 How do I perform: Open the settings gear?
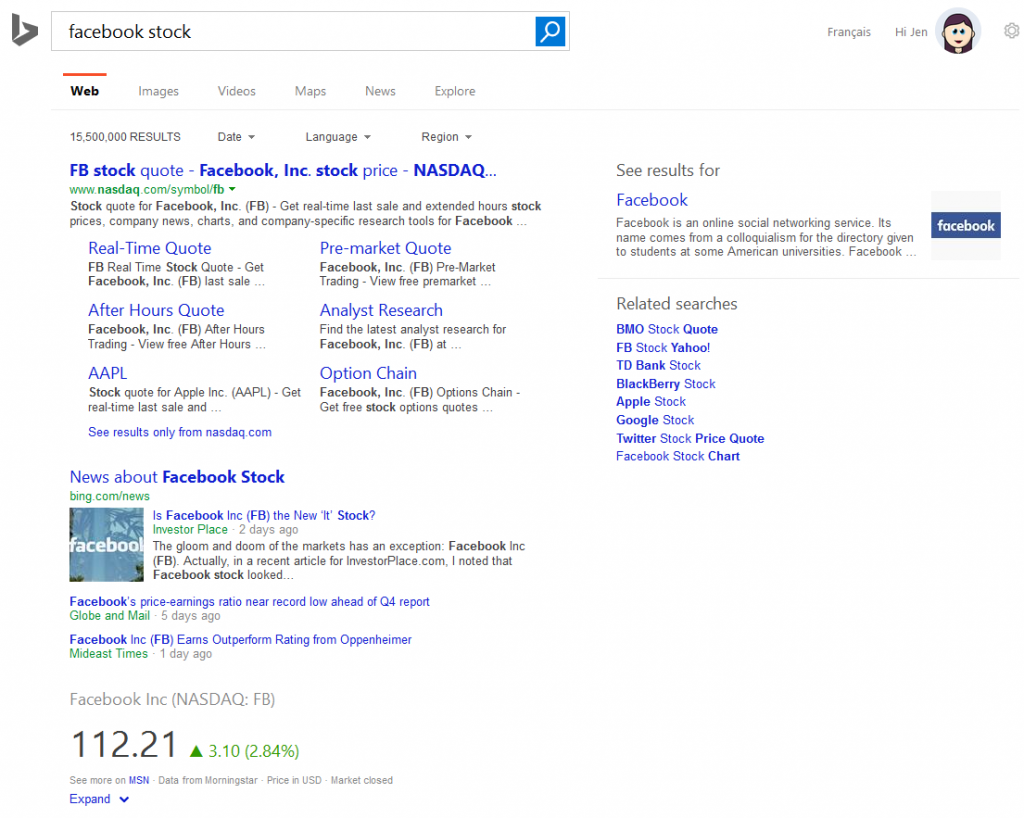[x=1011, y=31]
